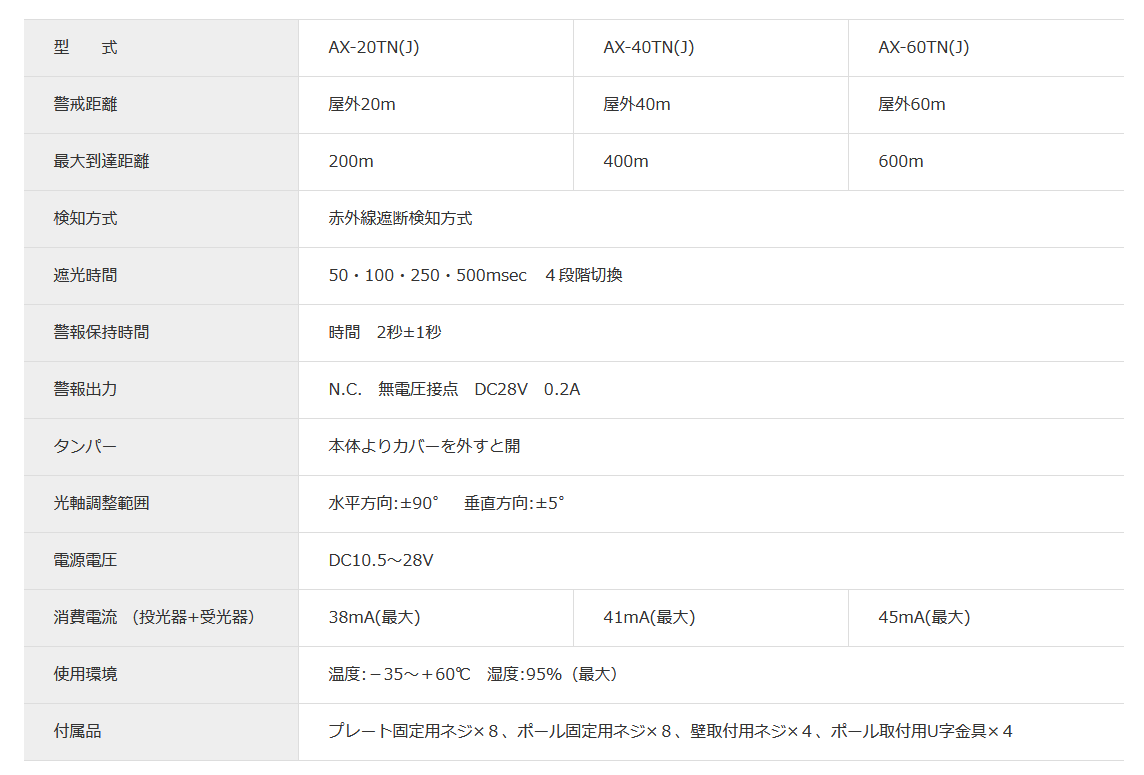Click the 屋外40m value
This screenshot has width=1144, height=775.
637,104
